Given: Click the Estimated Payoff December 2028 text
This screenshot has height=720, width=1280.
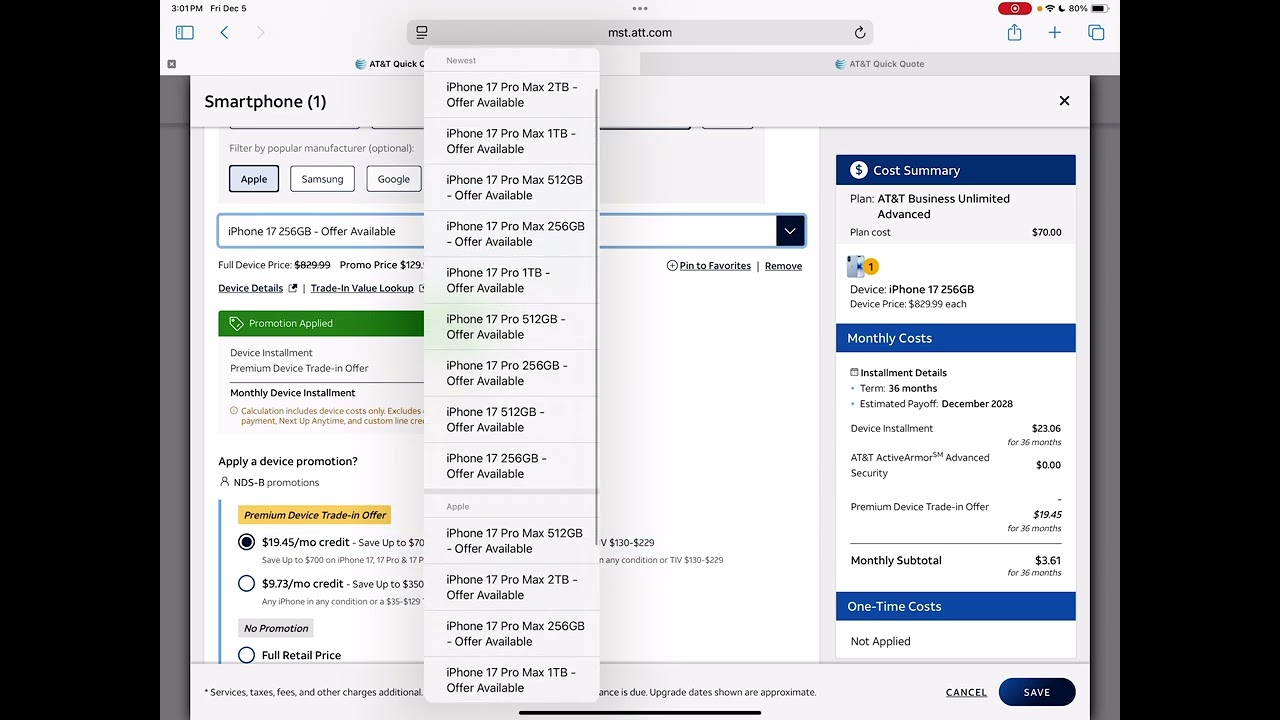Looking at the screenshot, I should coord(936,404).
